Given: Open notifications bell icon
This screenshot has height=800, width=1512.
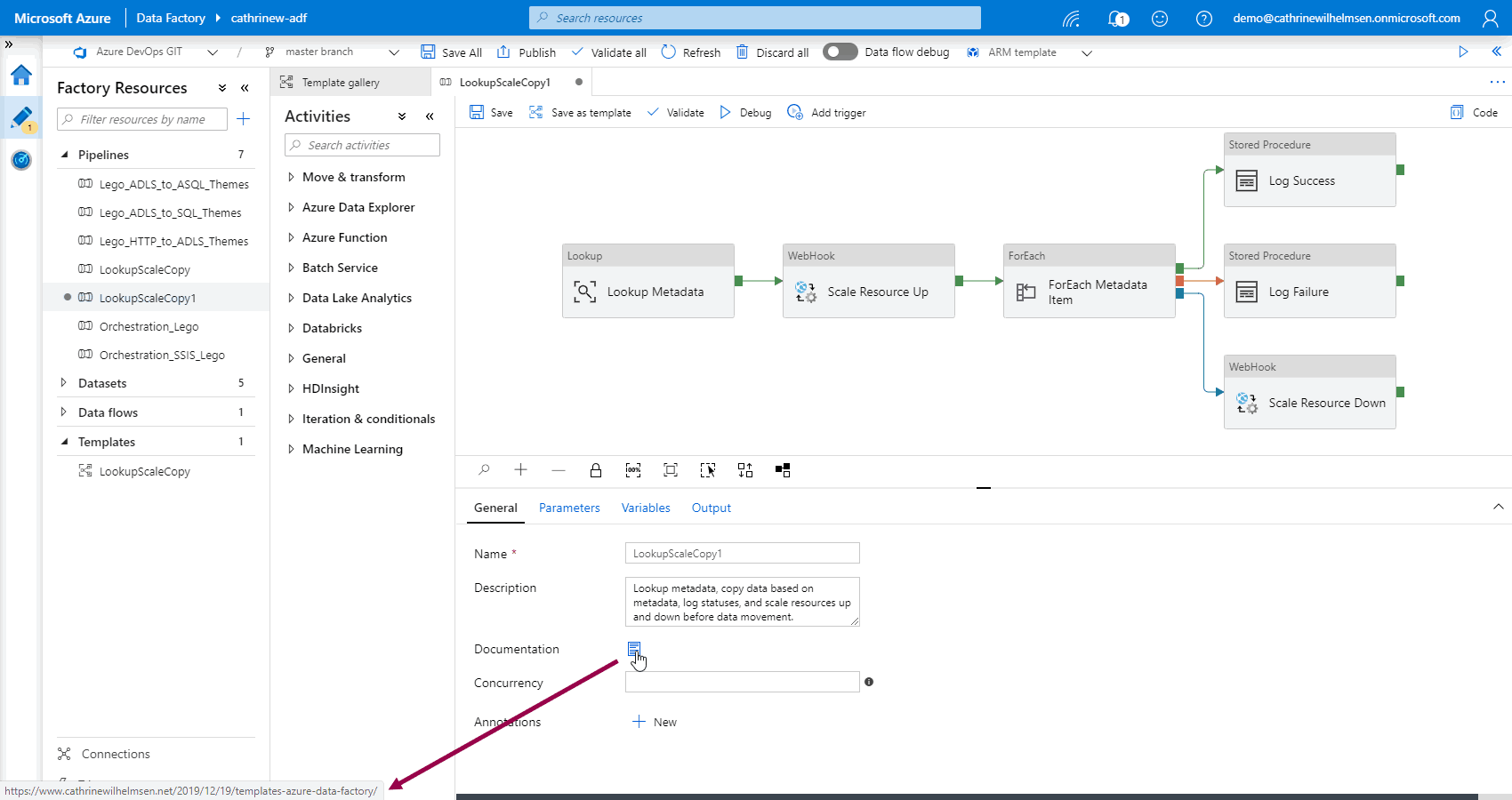Looking at the screenshot, I should [x=1117, y=19].
